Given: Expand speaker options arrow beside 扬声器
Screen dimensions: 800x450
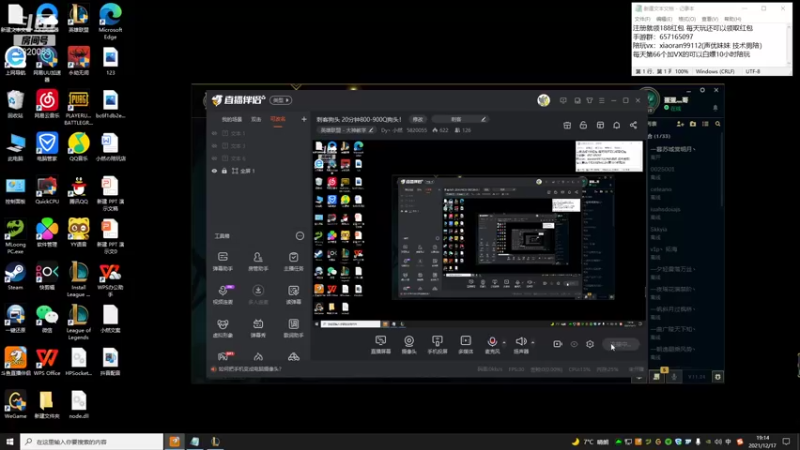Looking at the screenshot, I should click(x=533, y=342).
